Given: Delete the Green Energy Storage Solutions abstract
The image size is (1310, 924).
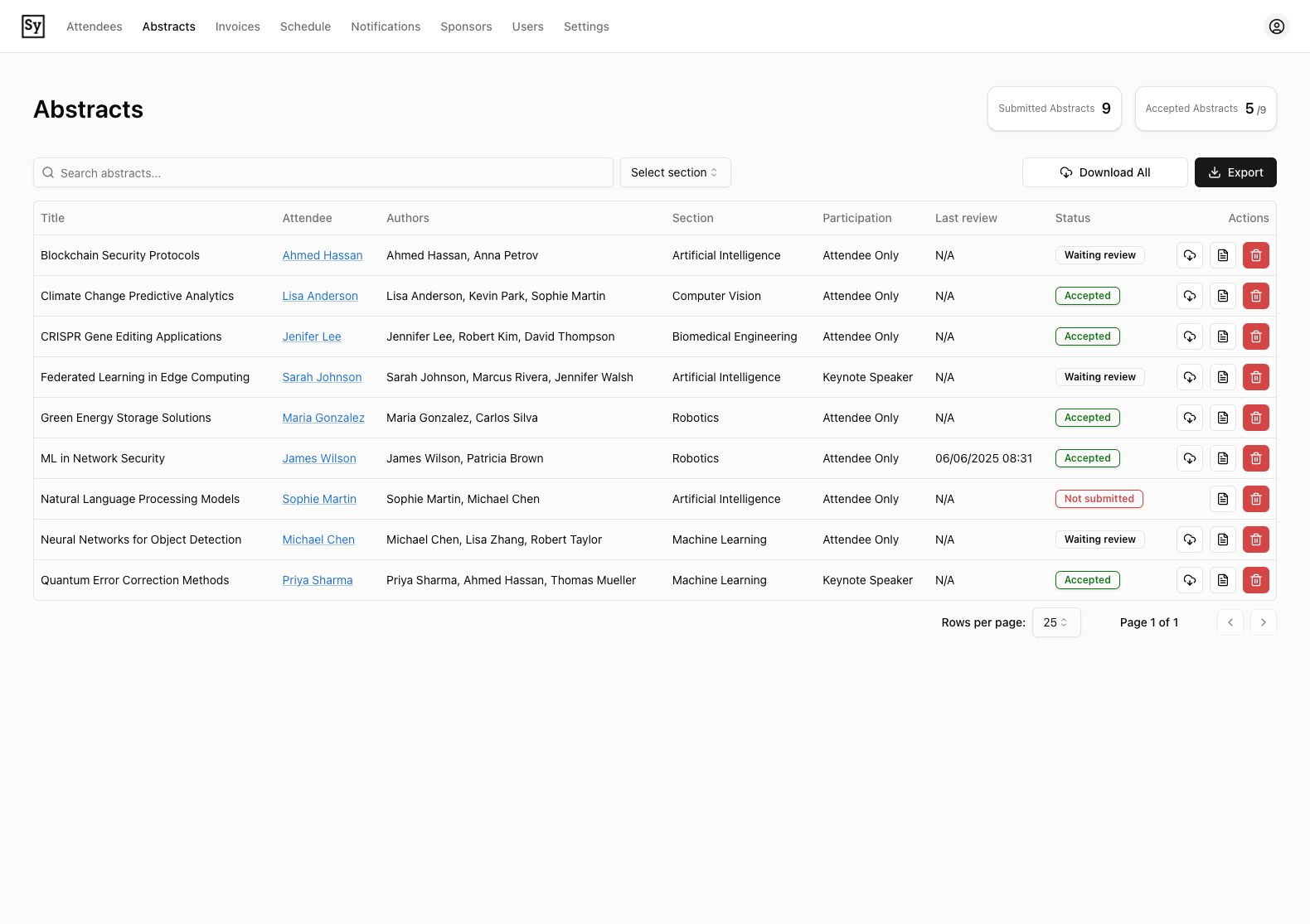Looking at the screenshot, I should (1255, 418).
